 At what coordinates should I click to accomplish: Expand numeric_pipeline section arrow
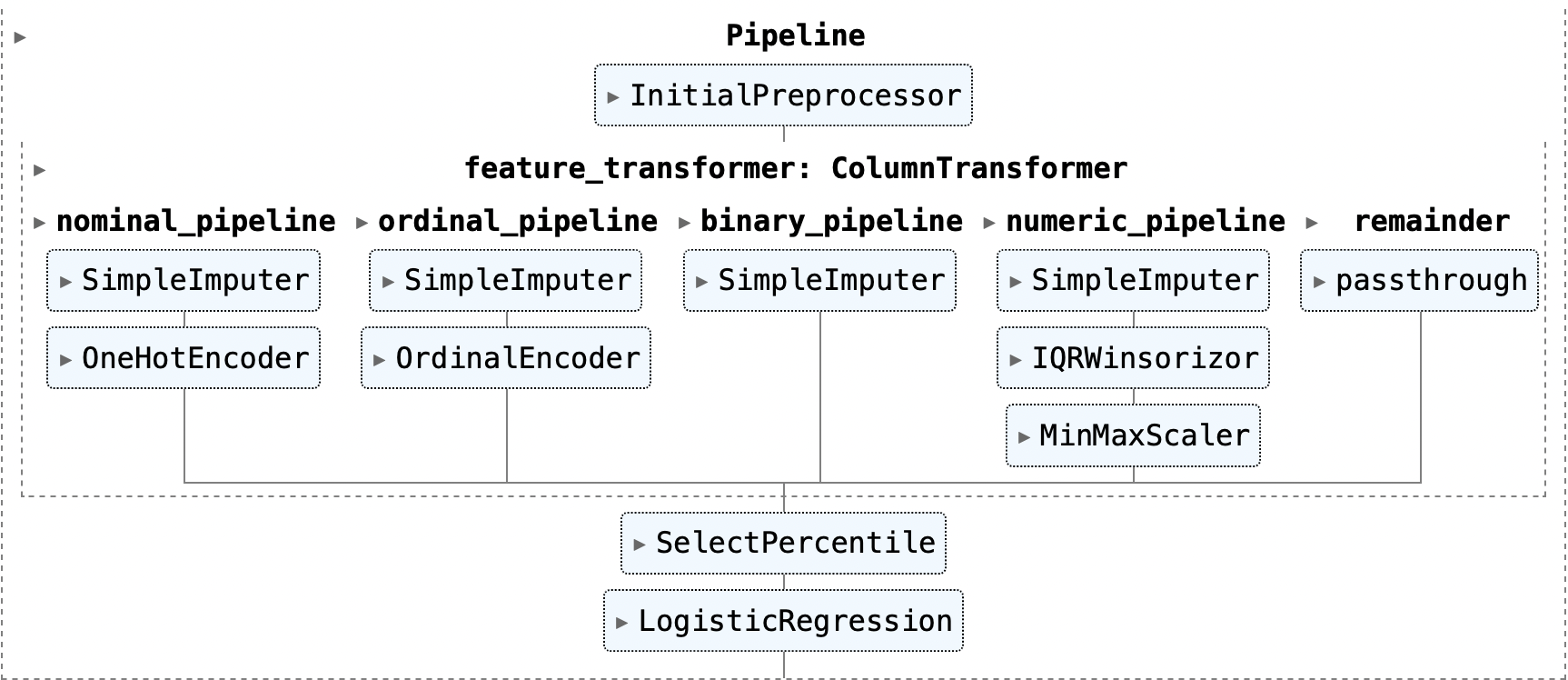pyautogui.click(x=989, y=222)
